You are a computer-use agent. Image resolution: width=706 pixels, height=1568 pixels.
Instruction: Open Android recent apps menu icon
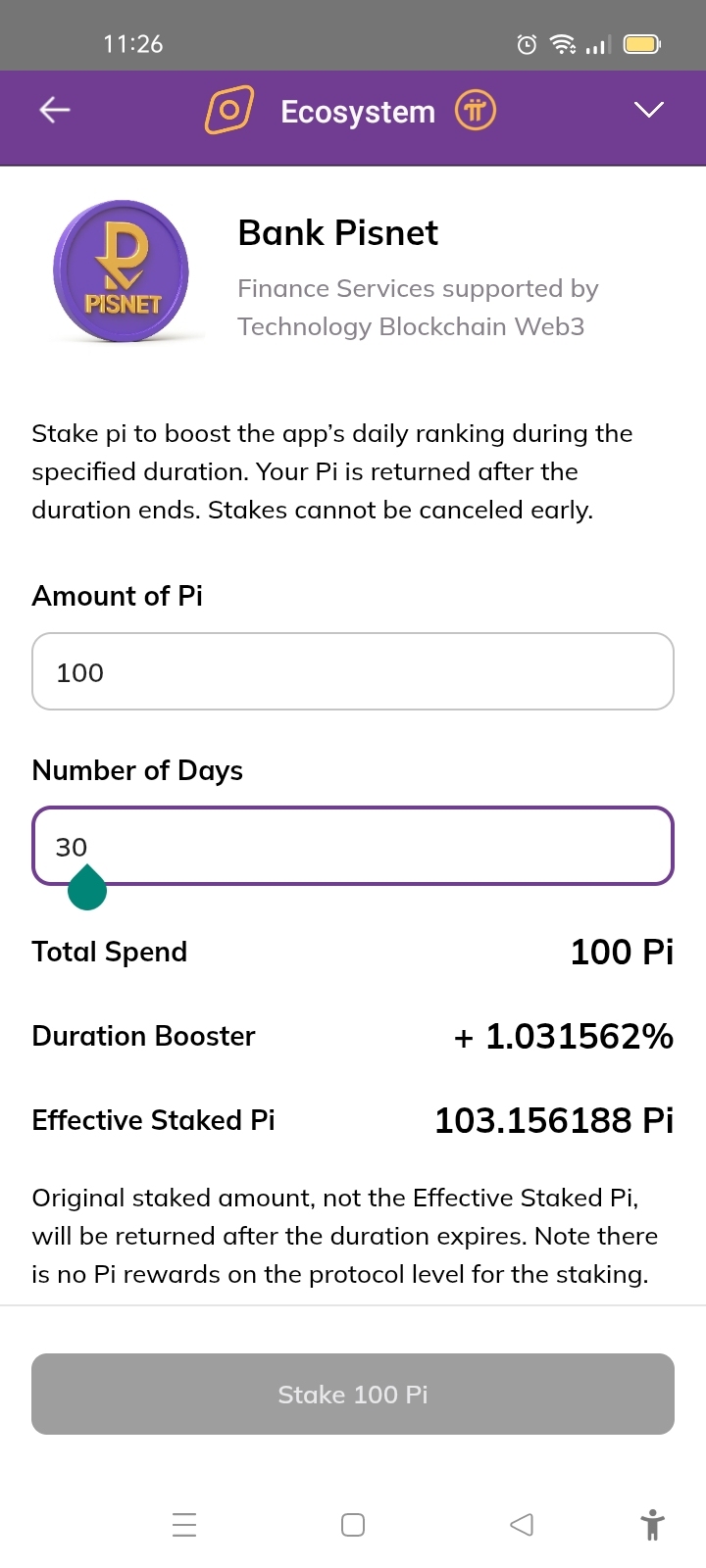184,1525
